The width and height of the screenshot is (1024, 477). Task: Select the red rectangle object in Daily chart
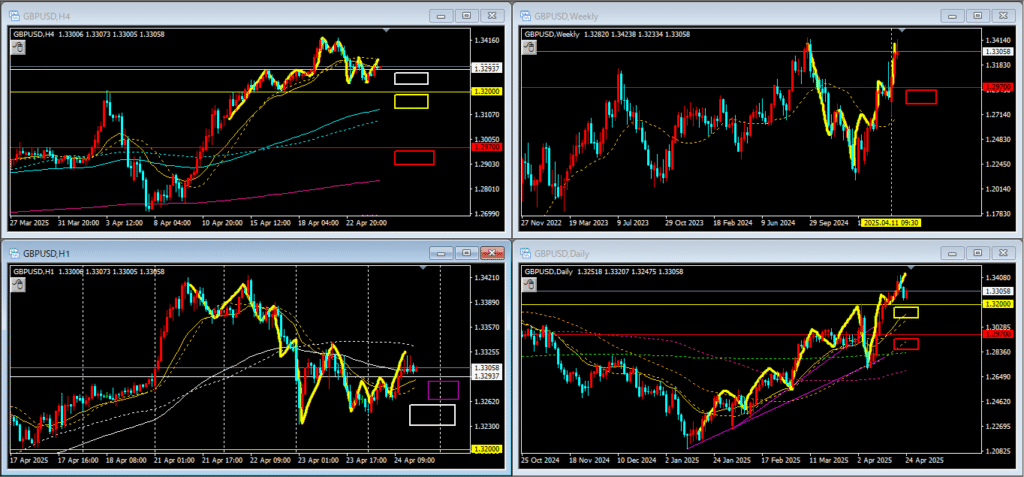tap(906, 344)
